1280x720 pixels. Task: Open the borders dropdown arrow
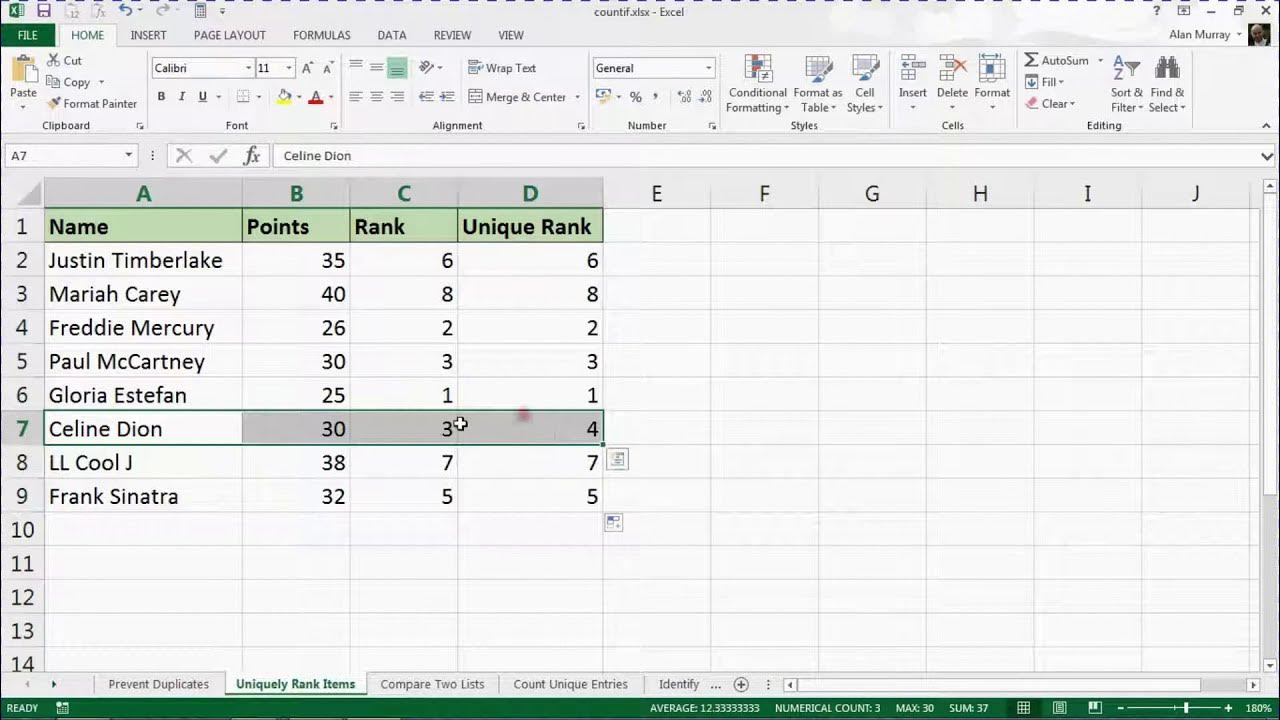pyautogui.click(x=258, y=97)
